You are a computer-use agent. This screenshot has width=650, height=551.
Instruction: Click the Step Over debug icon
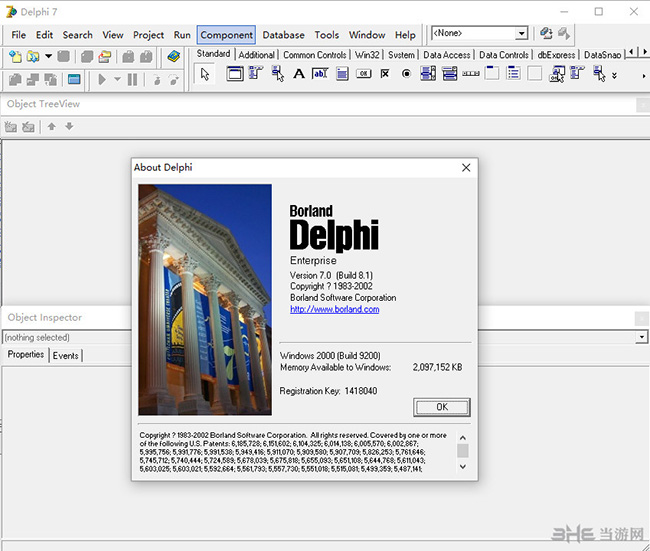click(x=174, y=80)
